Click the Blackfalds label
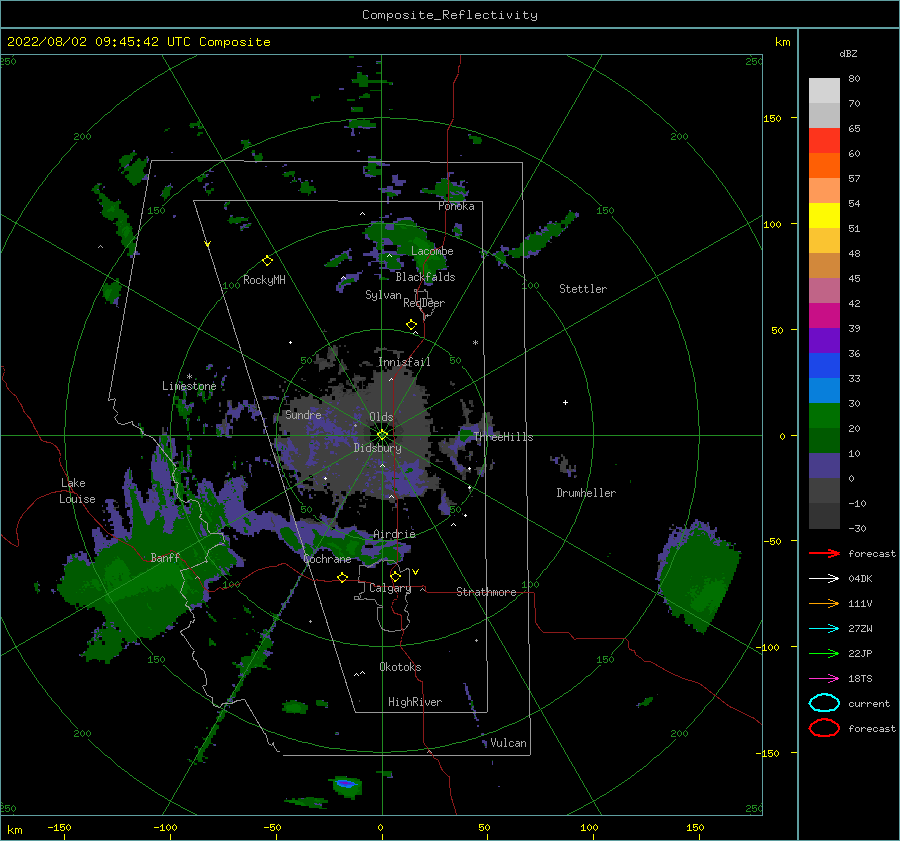Image resolution: width=900 pixels, height=841 pixels. [x=425, y=277]
